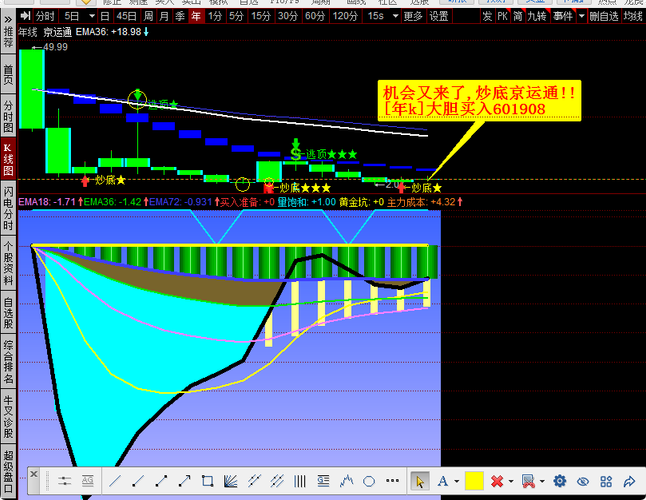Image resolution: width=646 pixels, height=500 pixels.
Task: Click the clear-all drawings eraser icon
Action: point(528,481)
